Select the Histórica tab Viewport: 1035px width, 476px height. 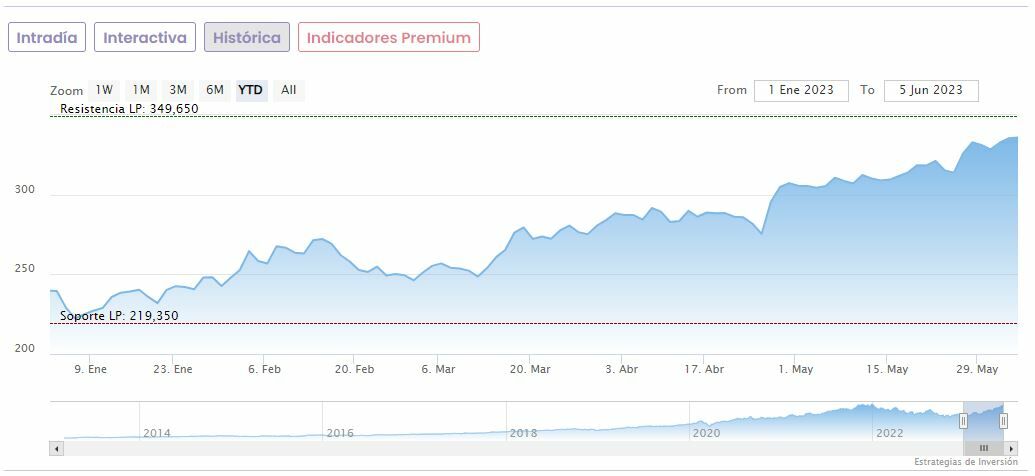pyautogui.click(x=247, y=38)
